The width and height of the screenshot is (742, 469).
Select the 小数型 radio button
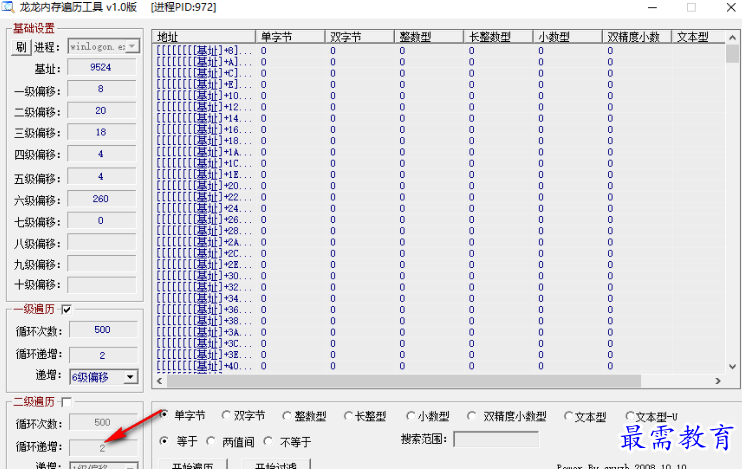(411, 416)
